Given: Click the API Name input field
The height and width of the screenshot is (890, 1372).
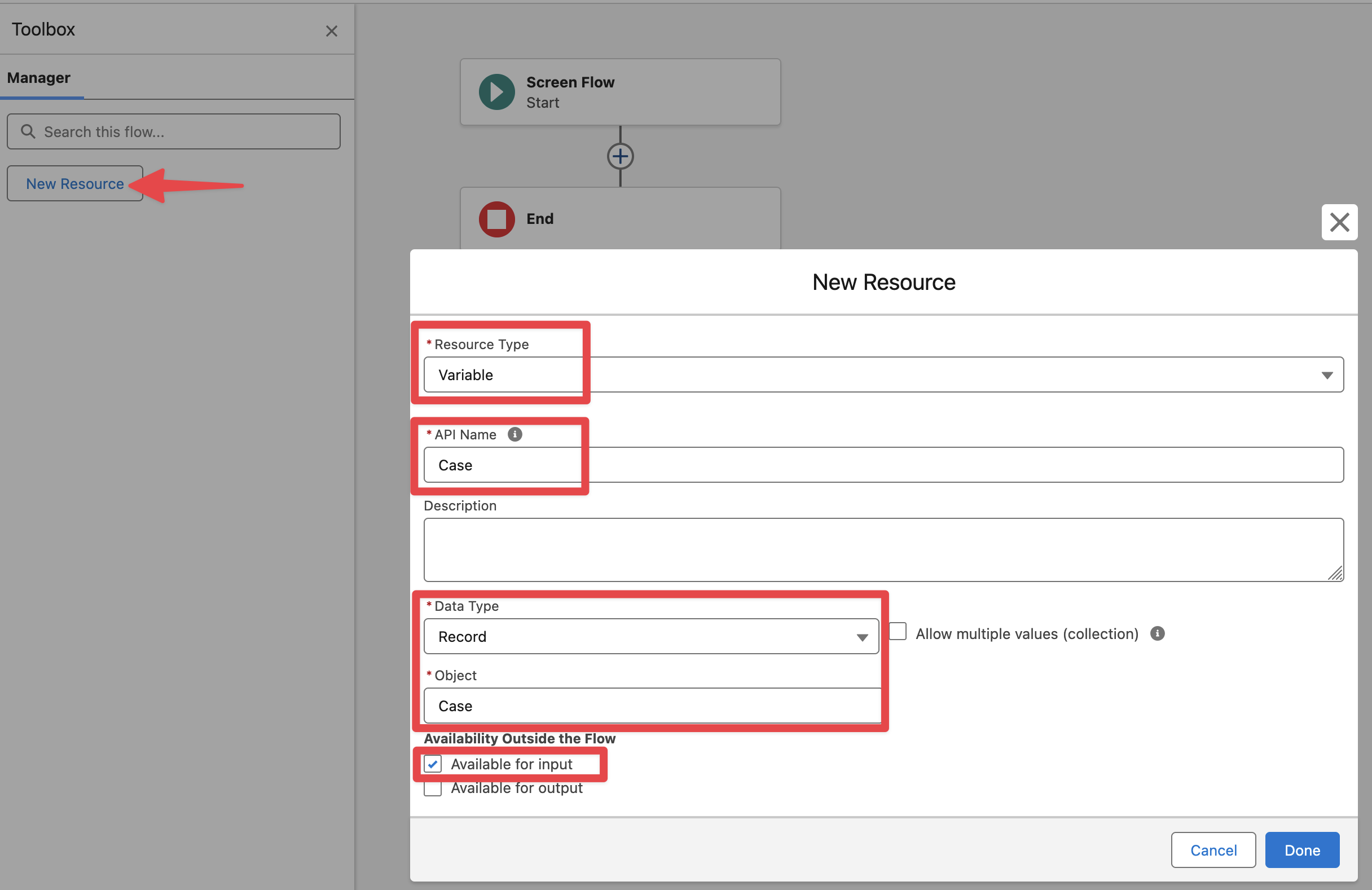Looking at the screenshot, I should point(882,465).
